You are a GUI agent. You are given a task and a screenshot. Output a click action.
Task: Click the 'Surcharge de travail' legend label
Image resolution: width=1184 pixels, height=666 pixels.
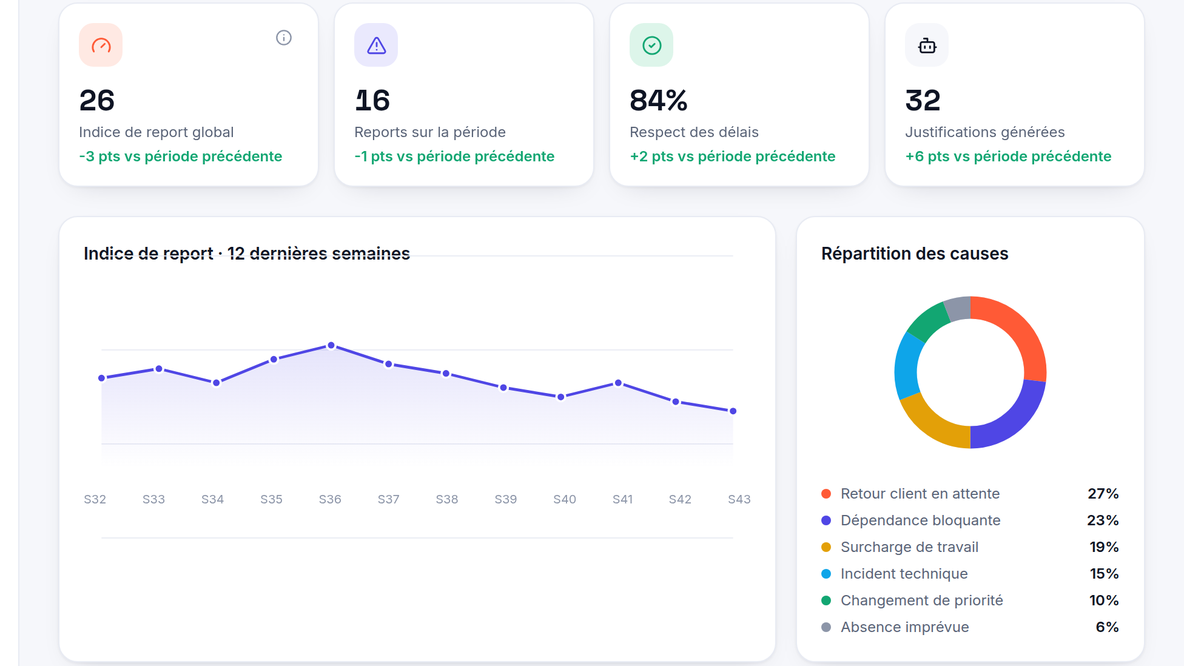click(x=909, y=547)
